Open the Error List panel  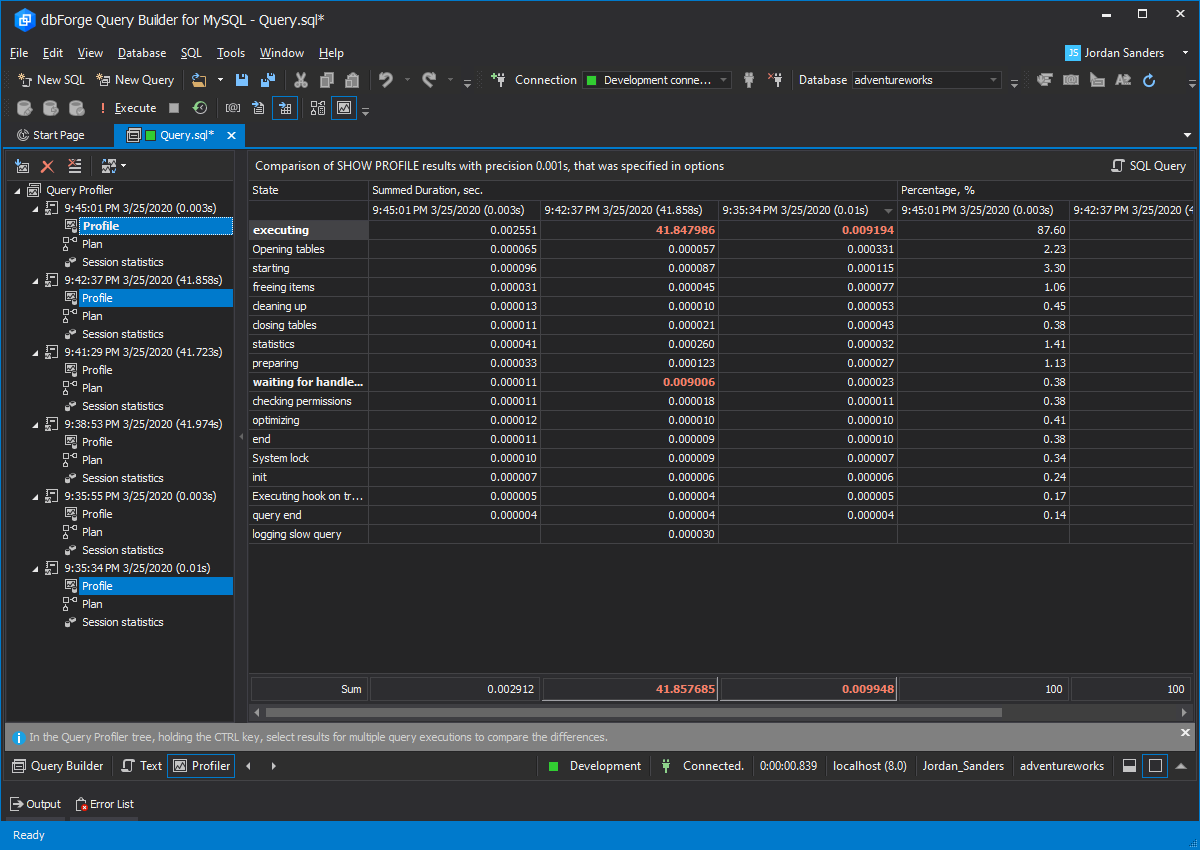click(105, 804)
